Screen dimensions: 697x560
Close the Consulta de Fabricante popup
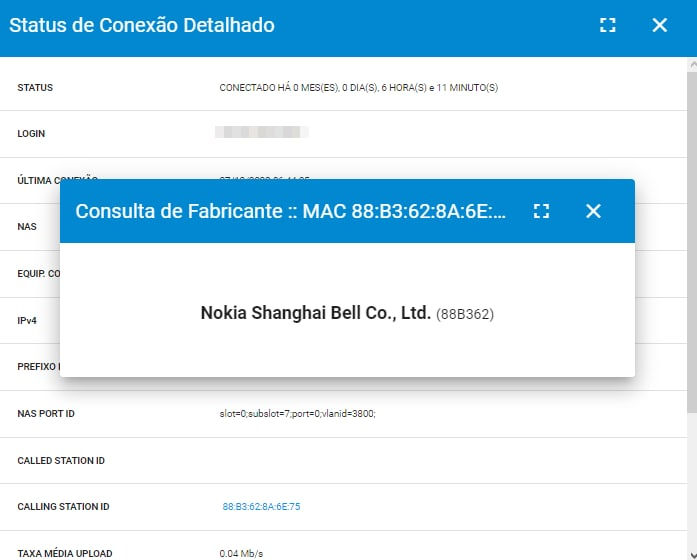(593, 211)
